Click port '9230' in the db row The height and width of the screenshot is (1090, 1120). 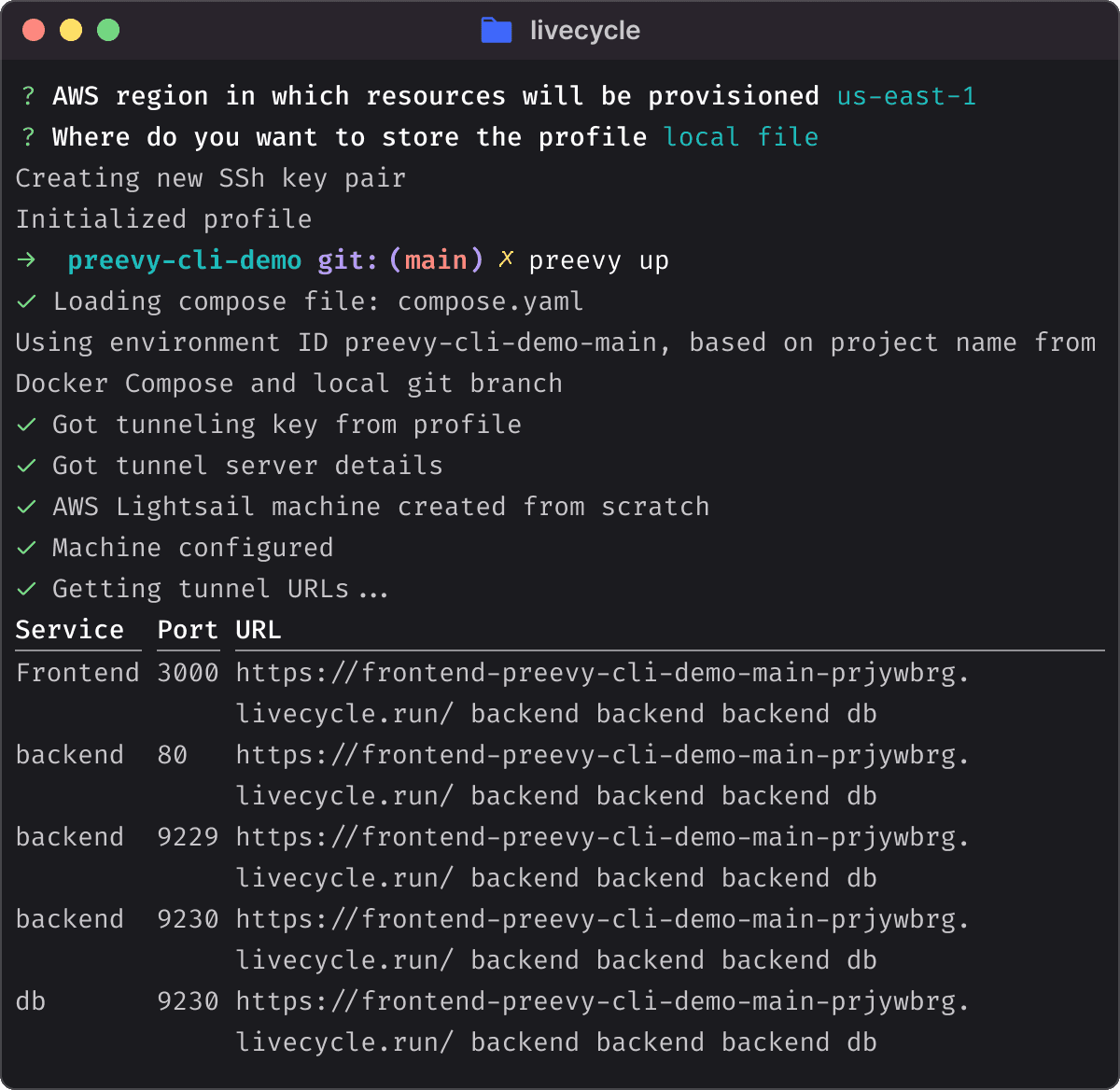coord(188,1001)
